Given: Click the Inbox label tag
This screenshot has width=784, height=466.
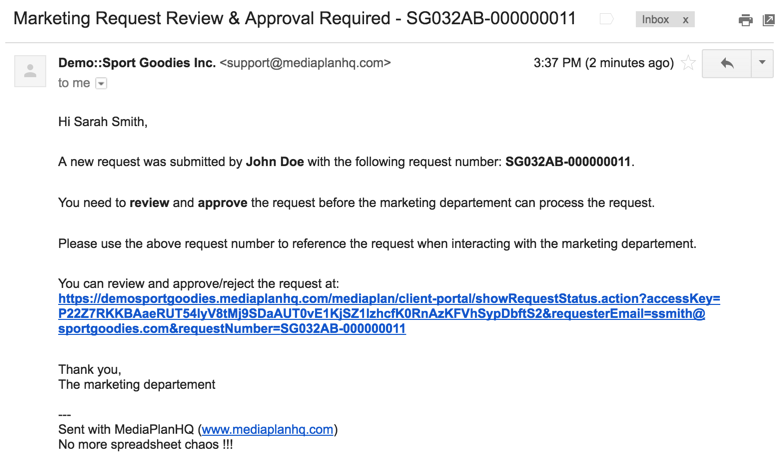Looking at the screenshot, I should [655, 20].
